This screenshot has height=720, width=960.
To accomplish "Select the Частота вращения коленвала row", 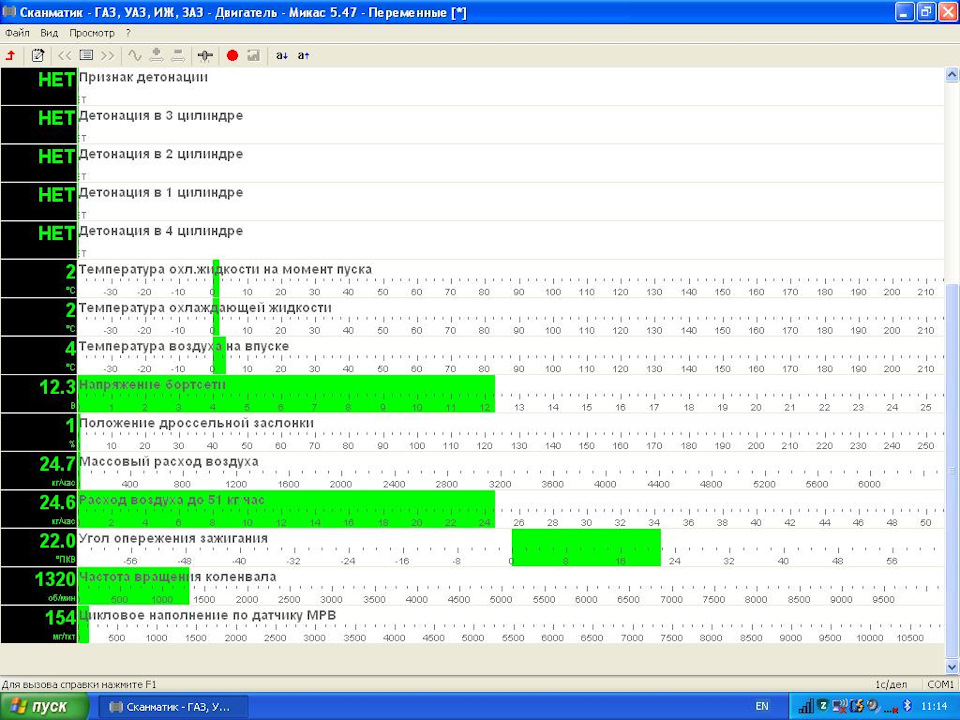I will coord(472,587).
